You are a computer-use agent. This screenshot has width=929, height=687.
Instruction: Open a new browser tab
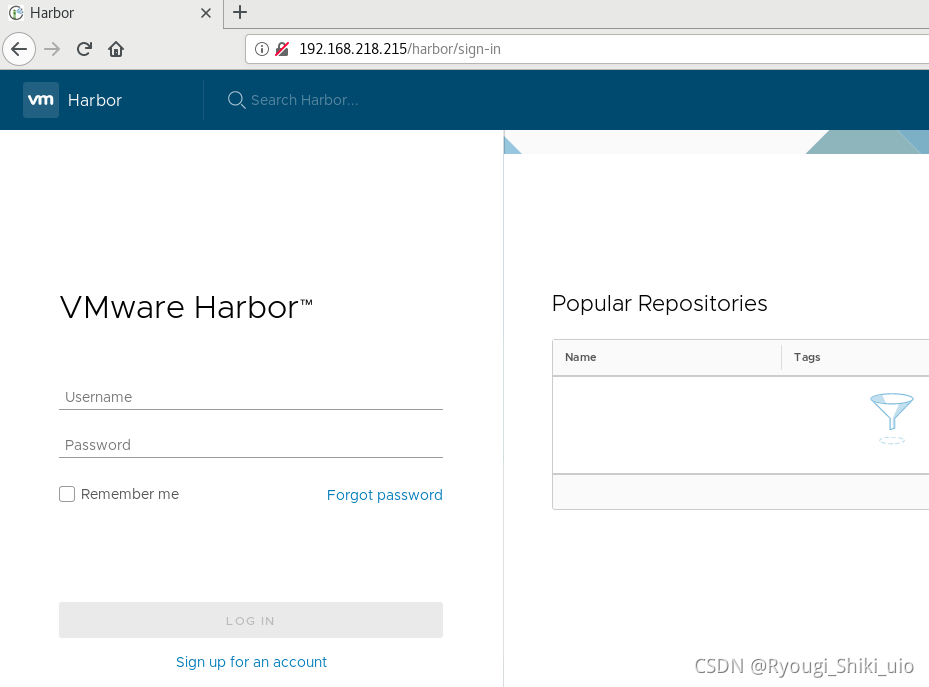pyautogui.click(x=240, y=12)
